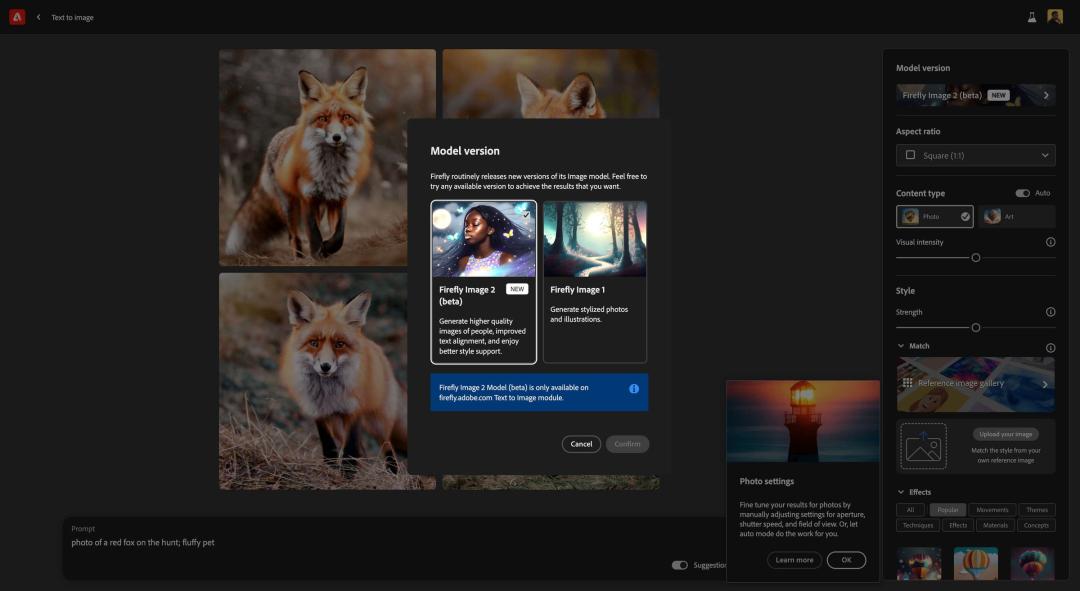Click the Adobe logo icon

tap(17, 17)
